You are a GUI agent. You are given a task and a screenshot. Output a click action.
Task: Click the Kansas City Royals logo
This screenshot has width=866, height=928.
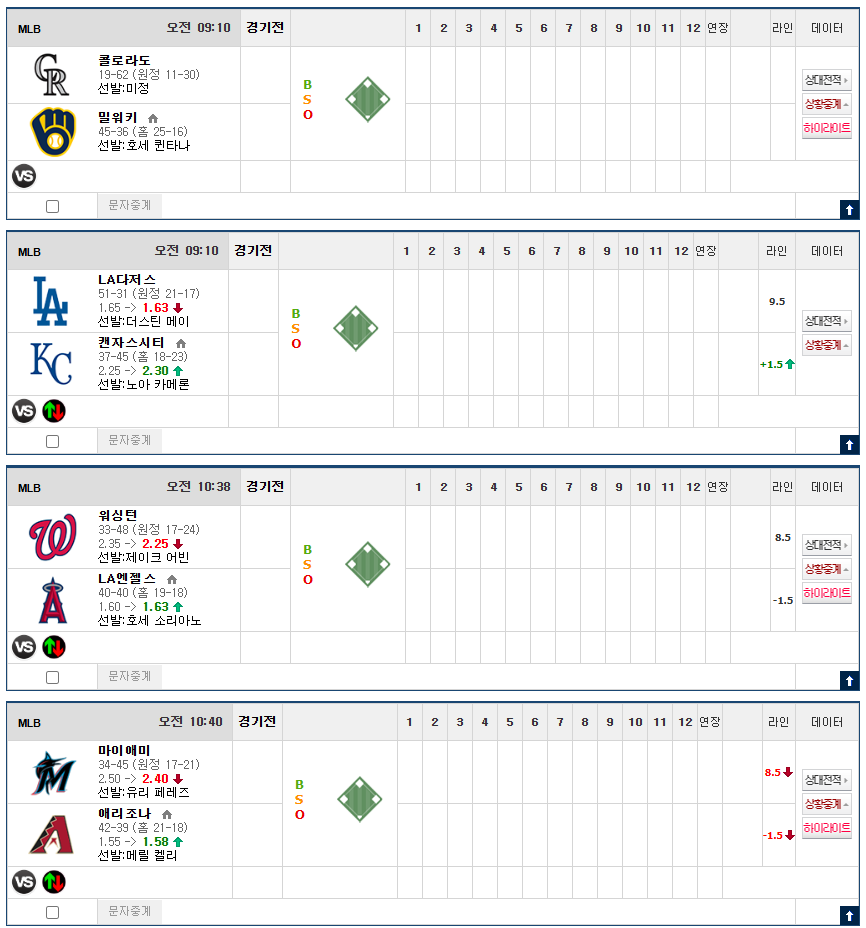[x=51, y=363]
